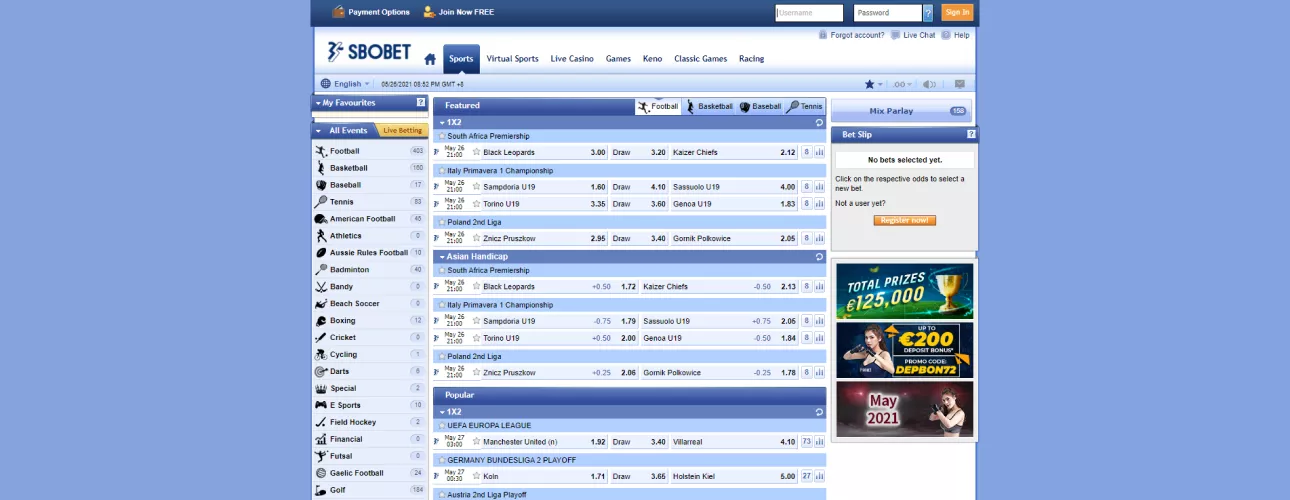Refresh the Asian Handicap section

point(819,257)
